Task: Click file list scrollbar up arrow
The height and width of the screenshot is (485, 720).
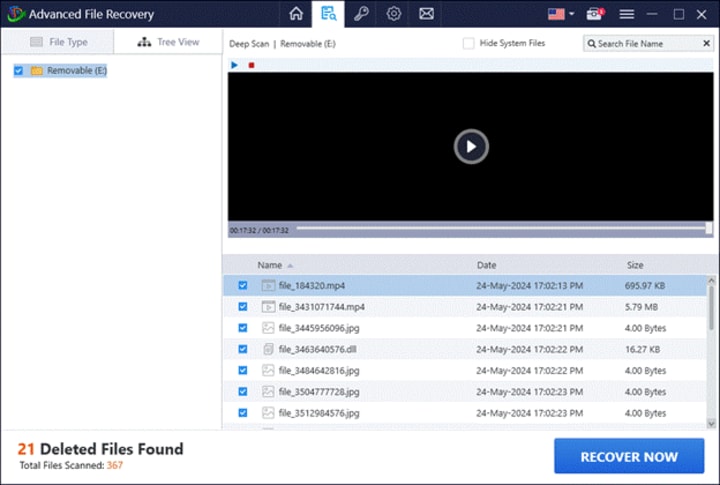Action: click(x=711, y=280)
